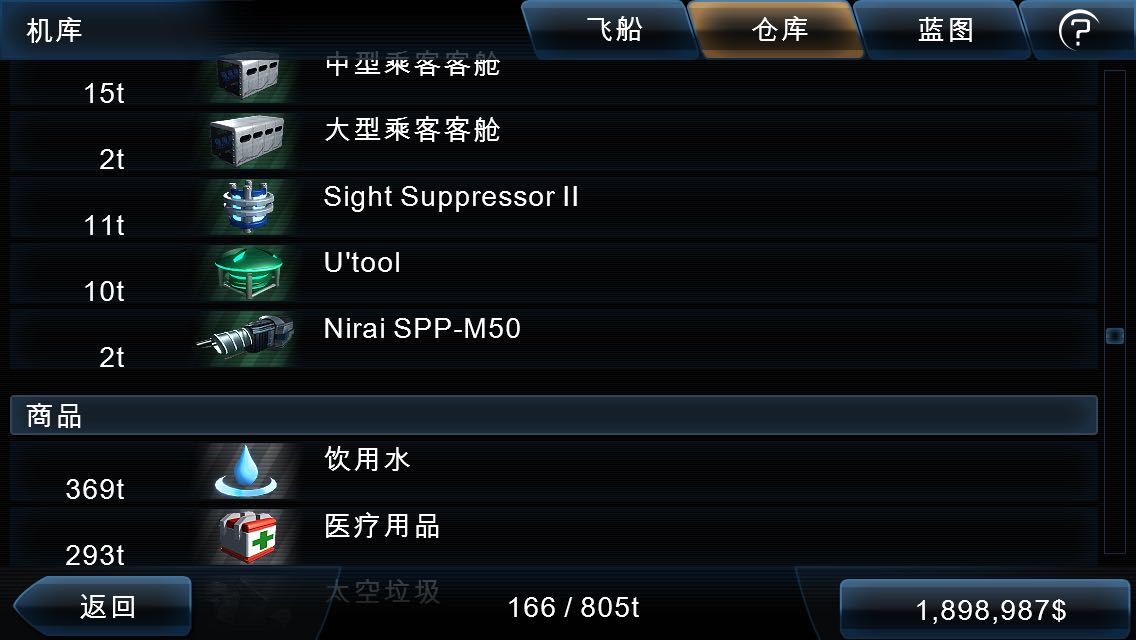1136x640 pixels.
Task: Select the U'tool item name
Action: (362, 262)
